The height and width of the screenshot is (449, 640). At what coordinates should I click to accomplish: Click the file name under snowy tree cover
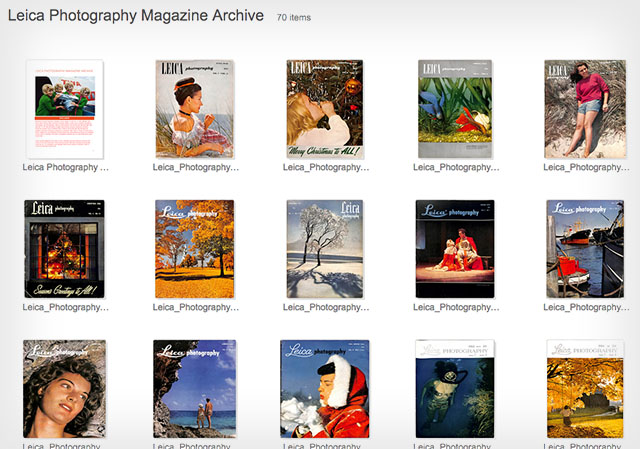click(x=326, y=307)
